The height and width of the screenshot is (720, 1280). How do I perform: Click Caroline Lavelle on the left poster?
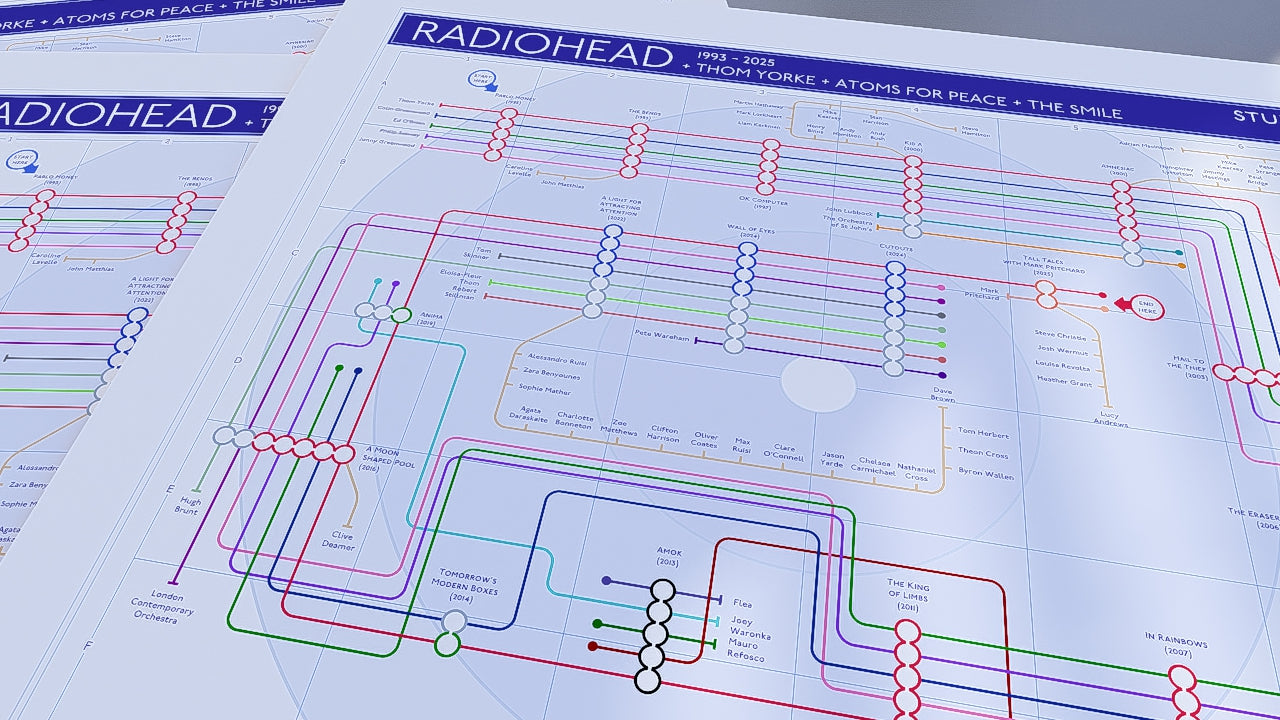(x=46, y=260)
